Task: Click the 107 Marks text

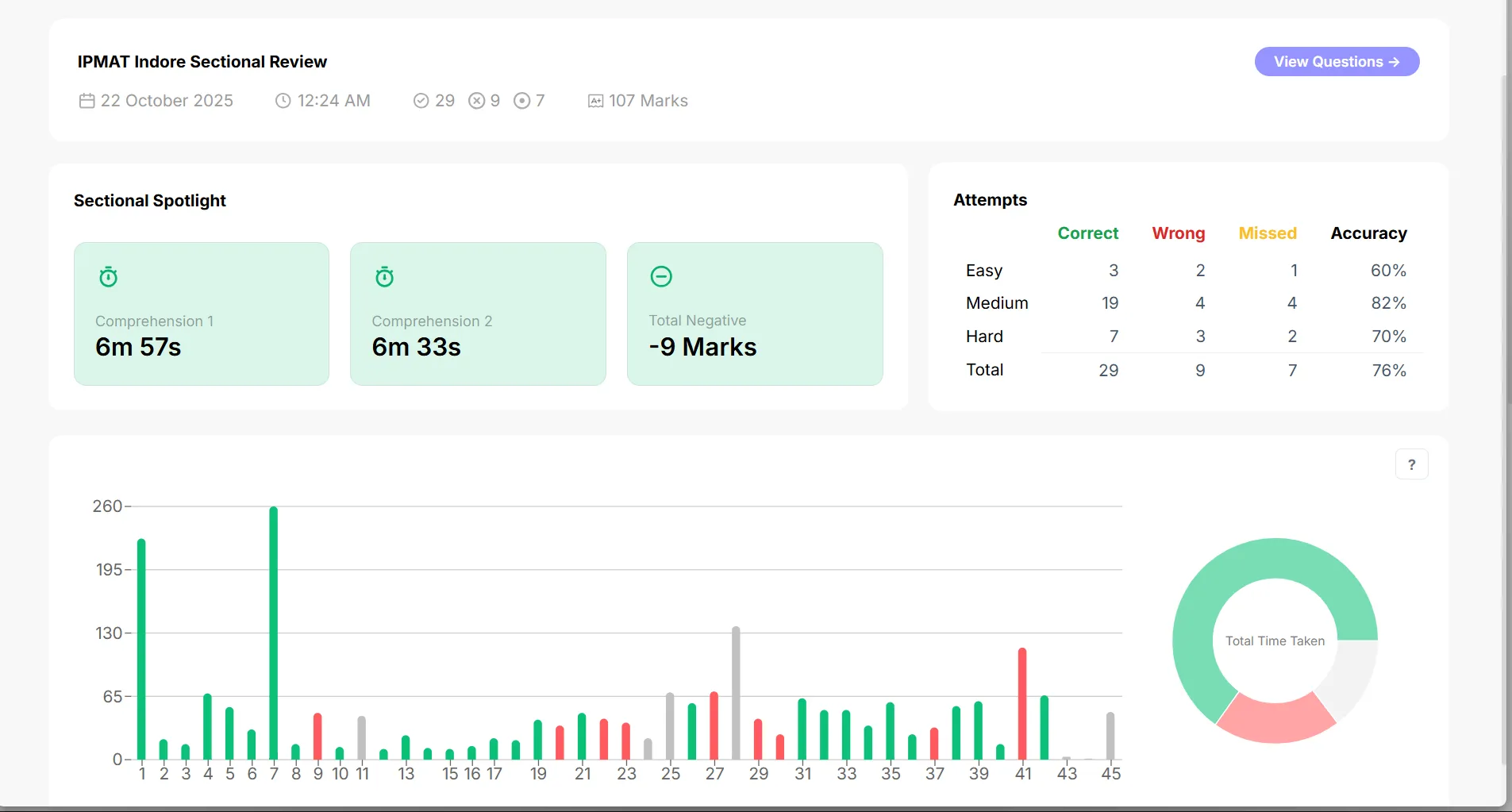Action: coord(648,101)
